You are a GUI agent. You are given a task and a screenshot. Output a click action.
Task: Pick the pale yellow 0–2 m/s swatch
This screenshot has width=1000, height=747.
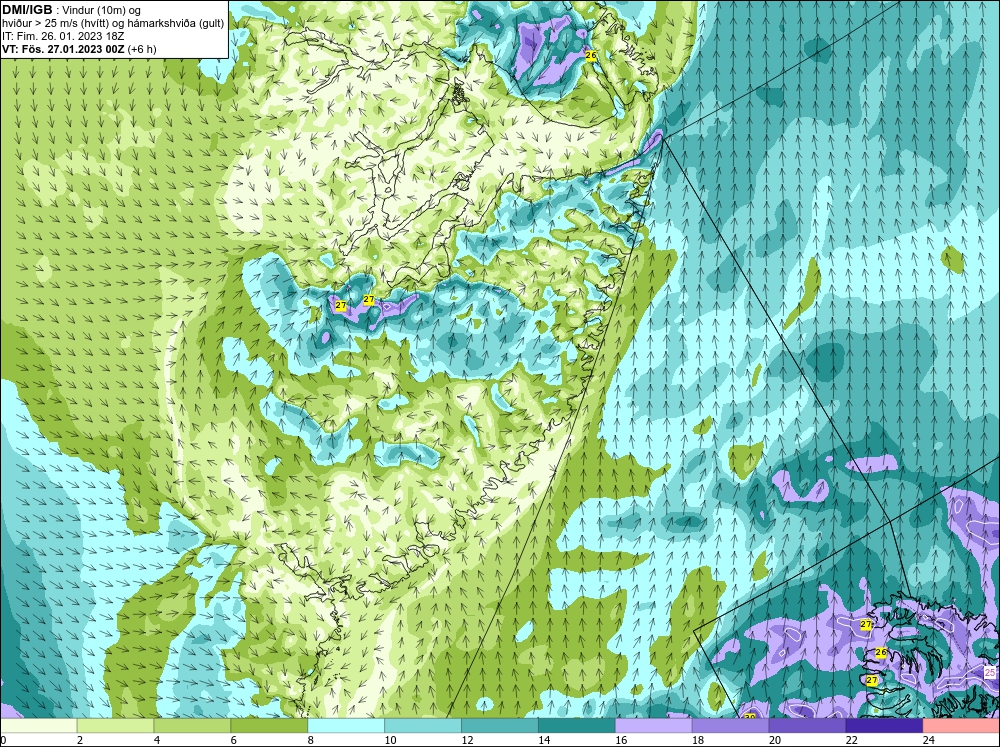[38, 726]
